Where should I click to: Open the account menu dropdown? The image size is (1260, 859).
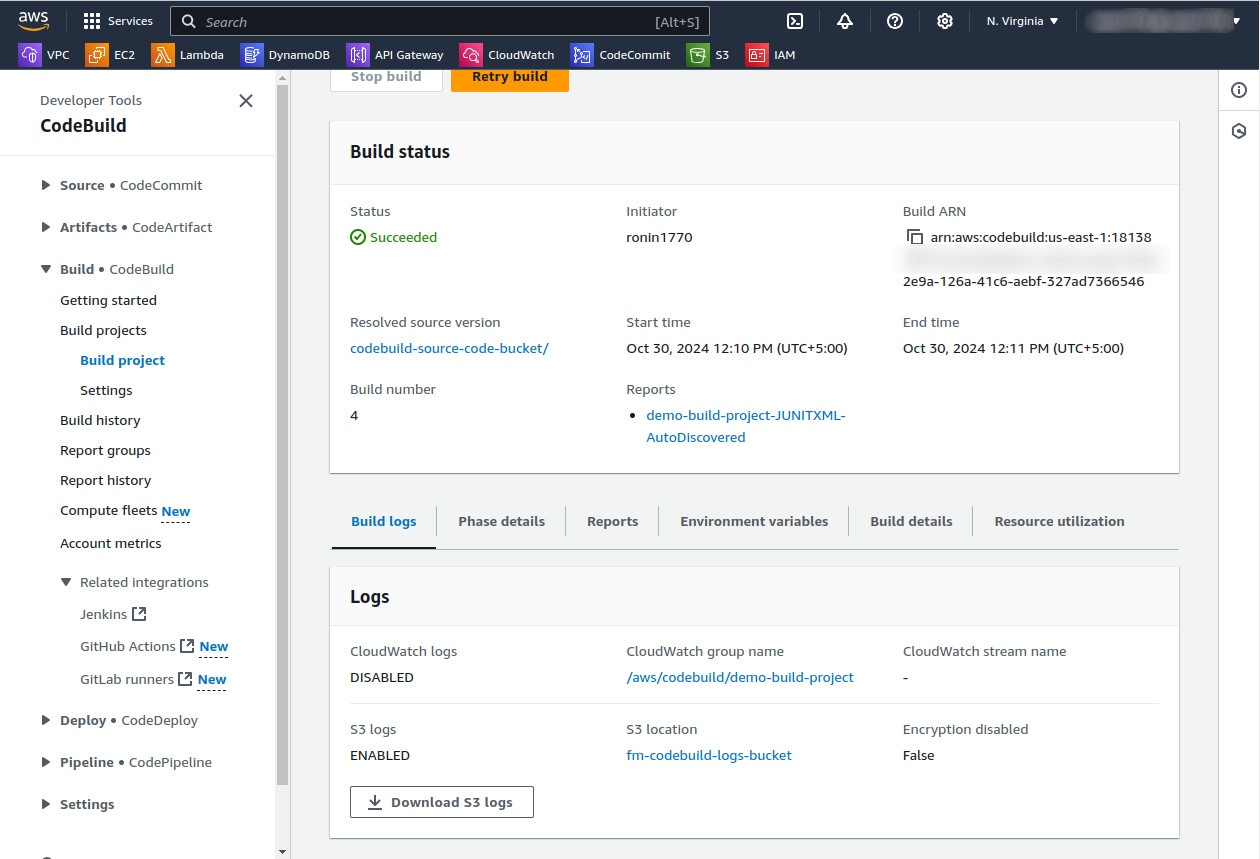coord(1164,21)
